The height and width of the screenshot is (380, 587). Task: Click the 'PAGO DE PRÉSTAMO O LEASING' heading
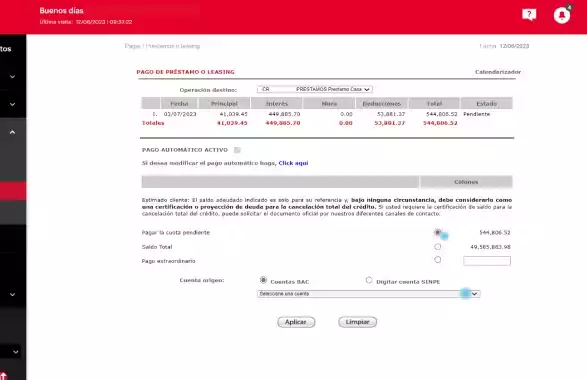185,72
